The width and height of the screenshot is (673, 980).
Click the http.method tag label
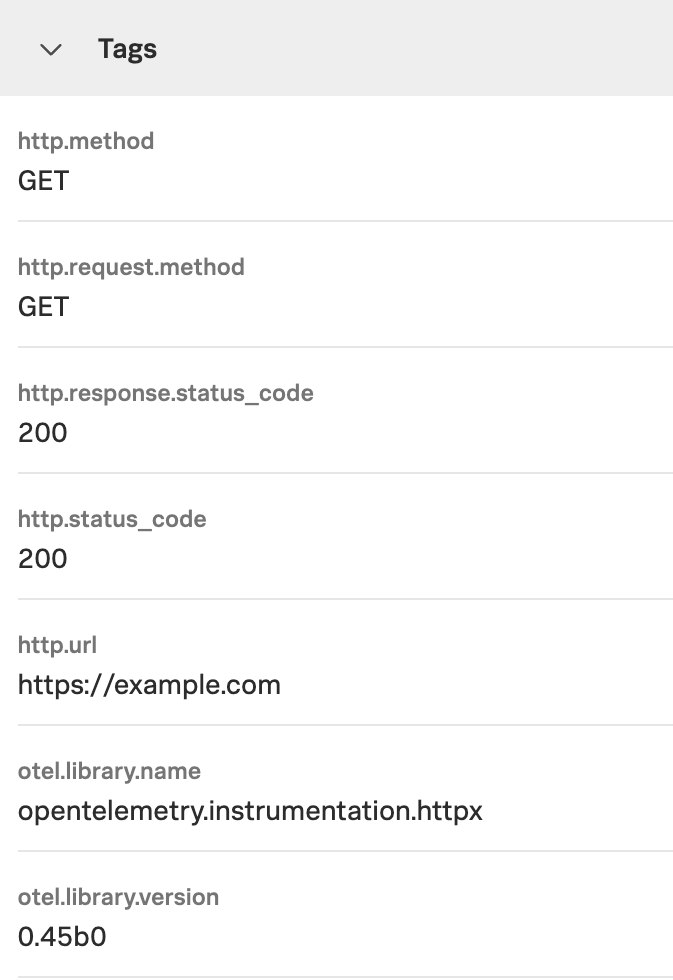(x=86, y=141)
